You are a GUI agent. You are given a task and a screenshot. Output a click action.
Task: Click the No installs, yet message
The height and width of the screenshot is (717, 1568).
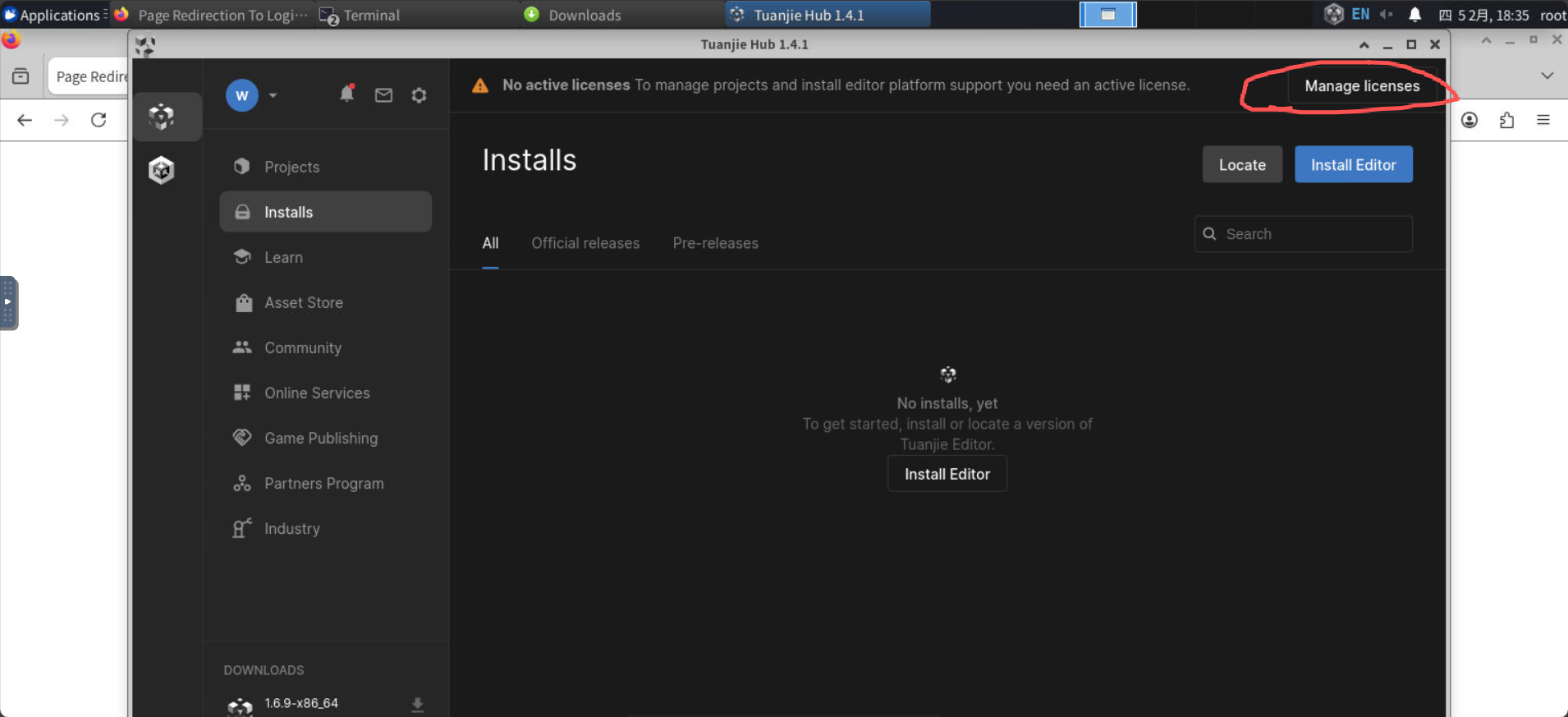pos(947,403)
